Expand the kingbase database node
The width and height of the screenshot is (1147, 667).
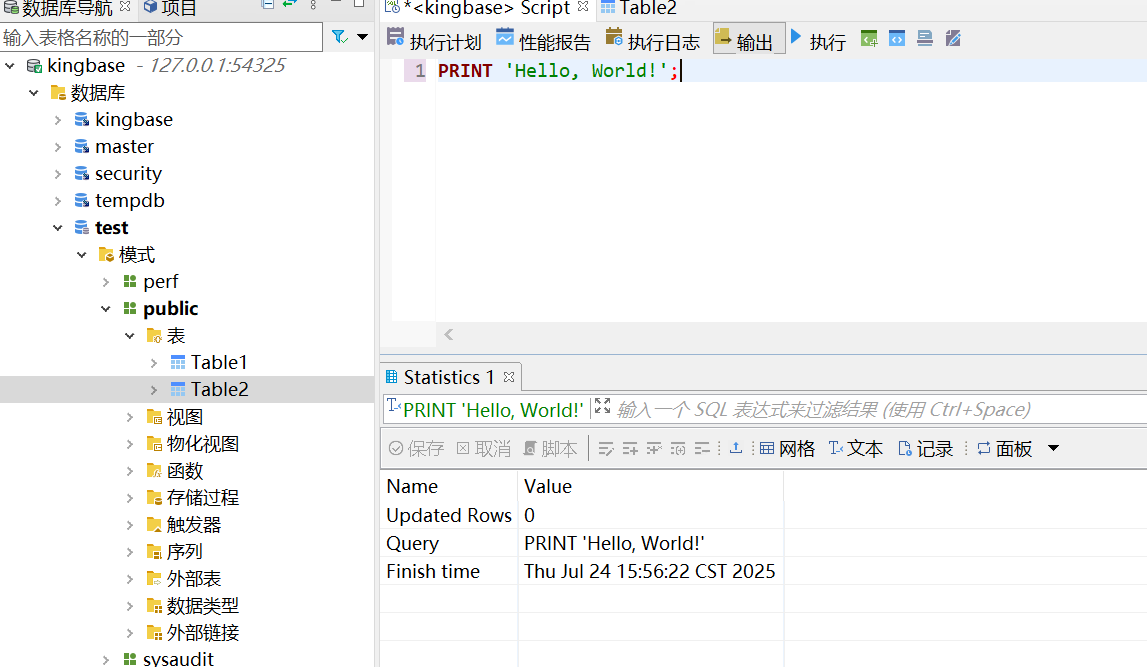58,120
